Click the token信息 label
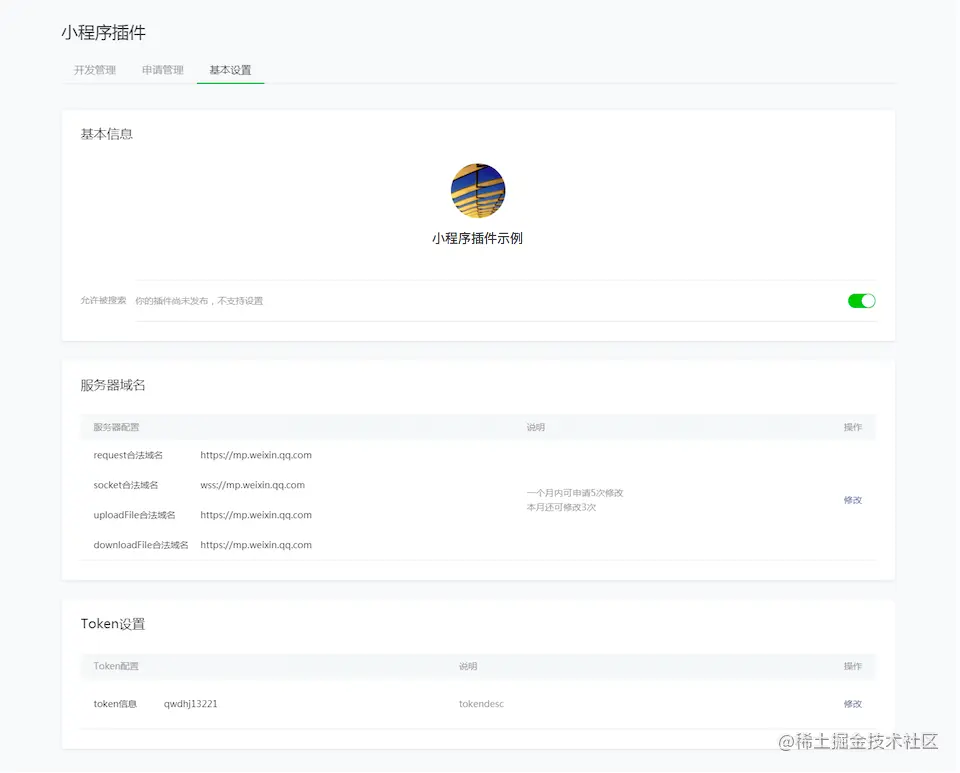 click(115, 704)
